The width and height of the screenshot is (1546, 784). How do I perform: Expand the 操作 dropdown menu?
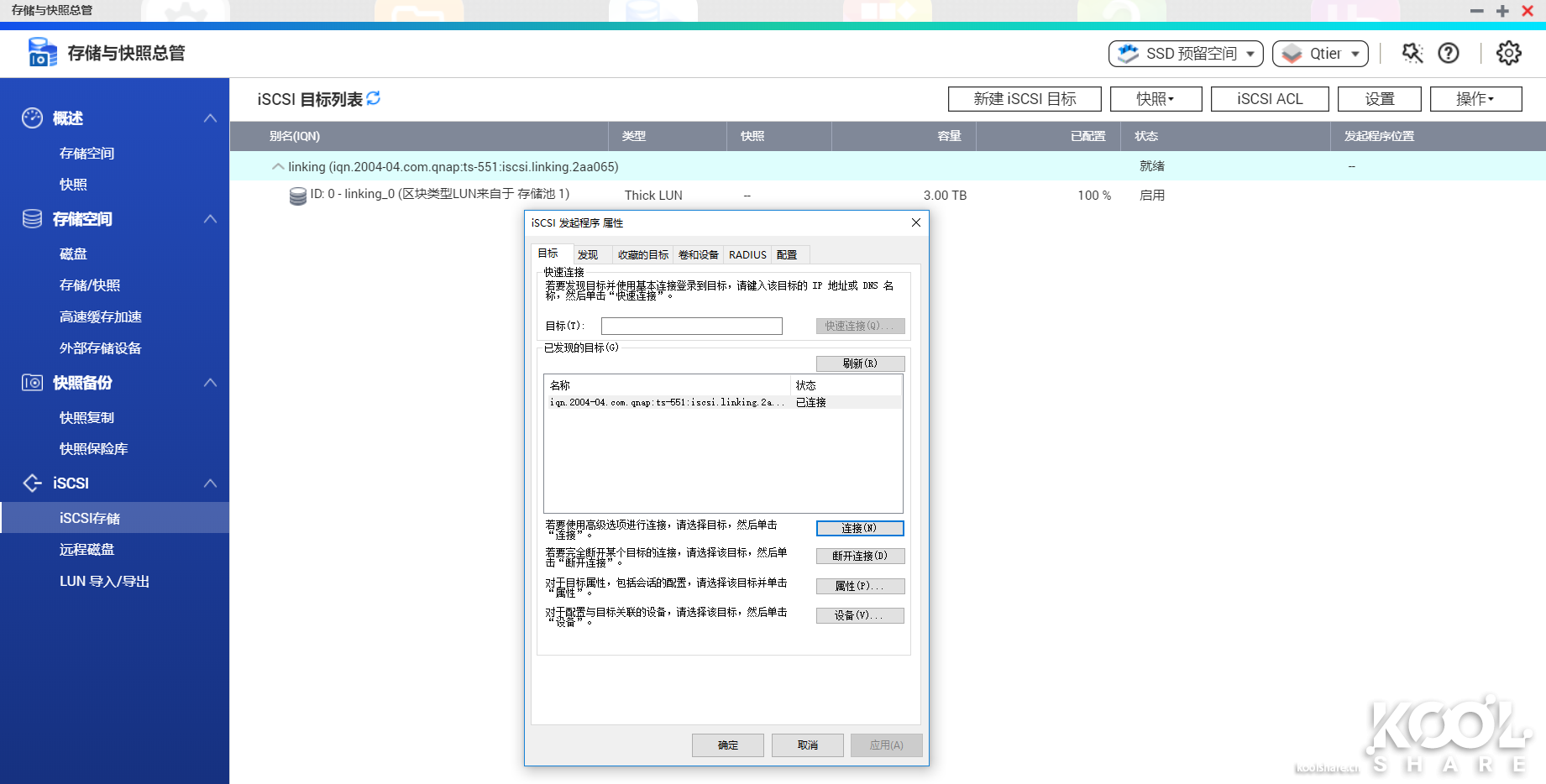coord(1475,99)
